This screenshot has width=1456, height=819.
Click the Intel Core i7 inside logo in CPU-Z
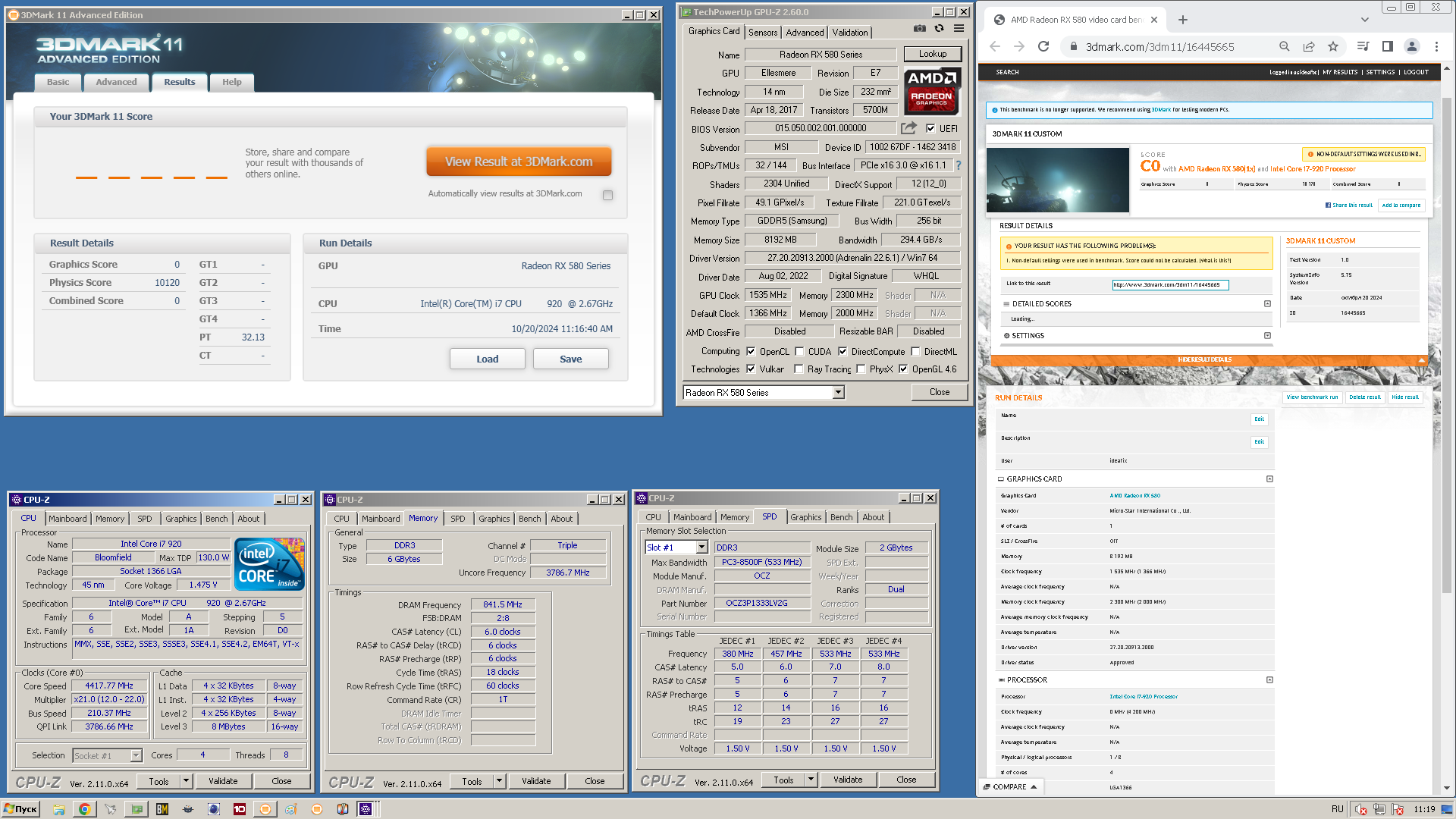pyautogui.click(x=269, y=564)
